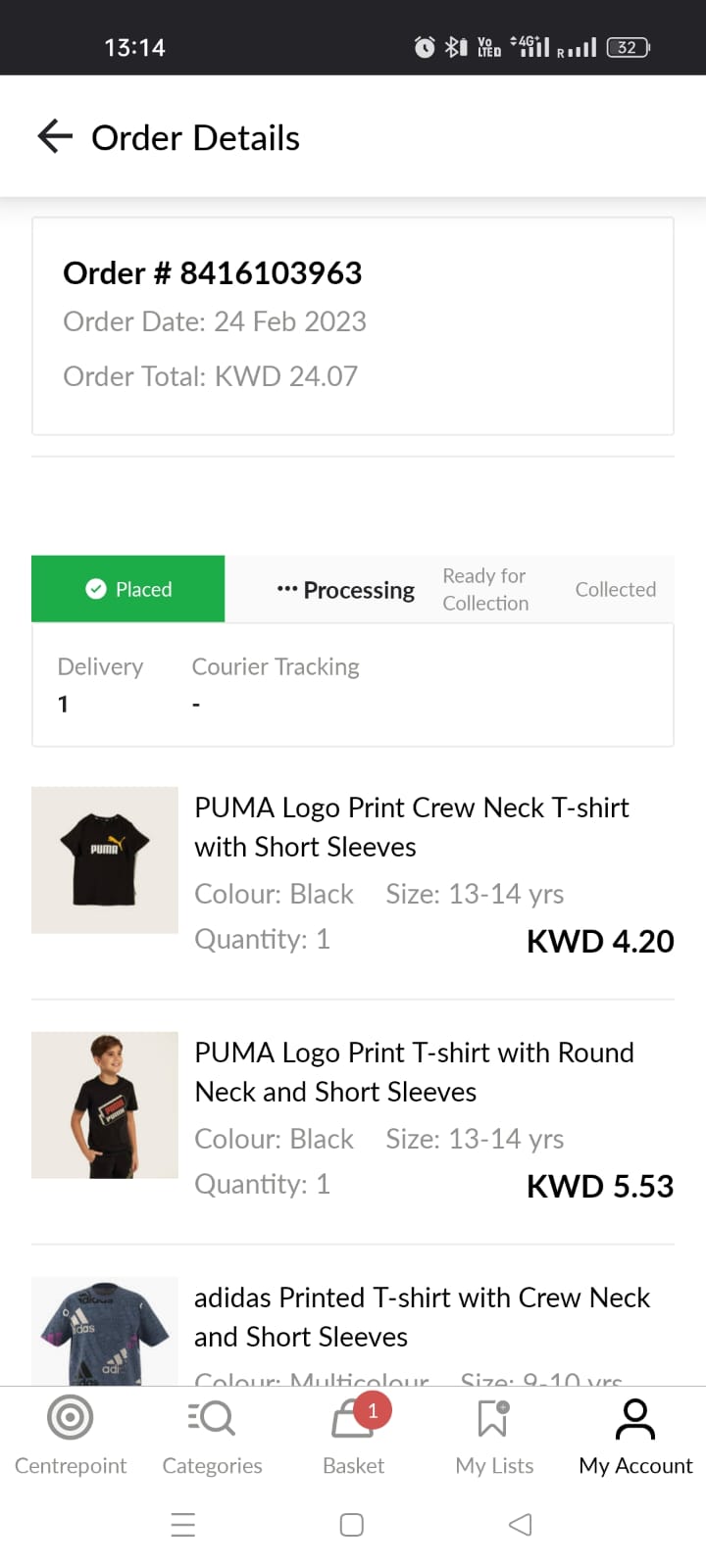
Task: Select the Collected status step
Action: [x=615, y=589]
